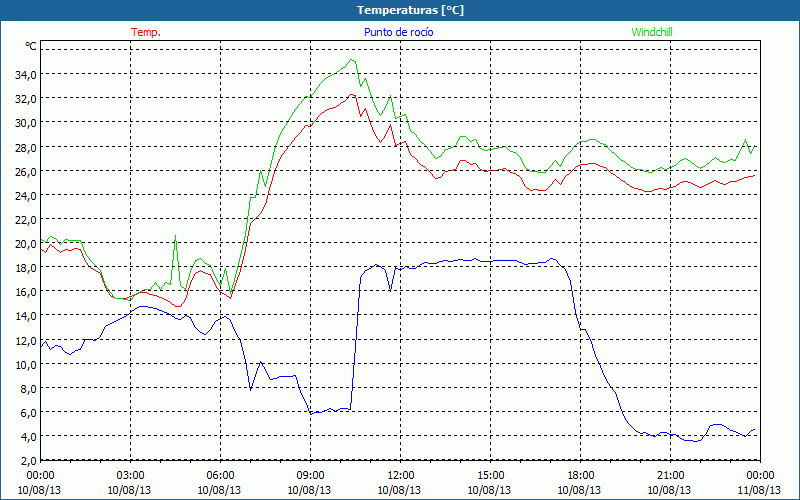The width and height of the screenshot is (800, 500).
Task: Click the '14,0' y-axis value
Action: pos(26,316)
